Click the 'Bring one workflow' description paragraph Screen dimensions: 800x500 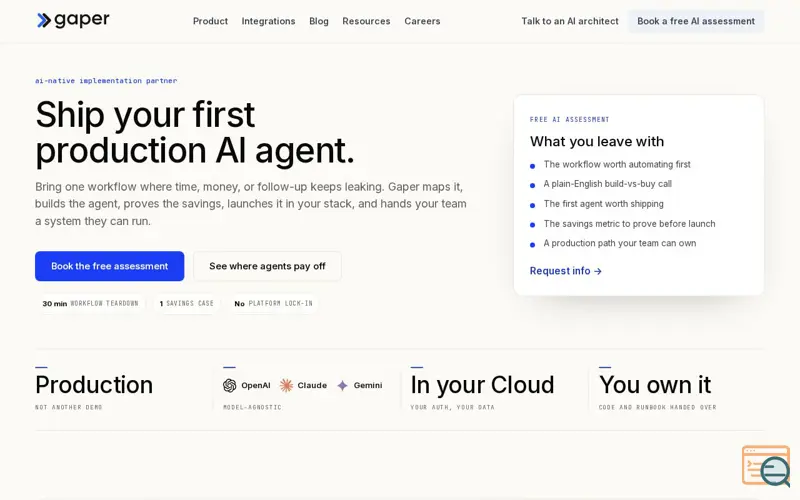click(251, 204)
